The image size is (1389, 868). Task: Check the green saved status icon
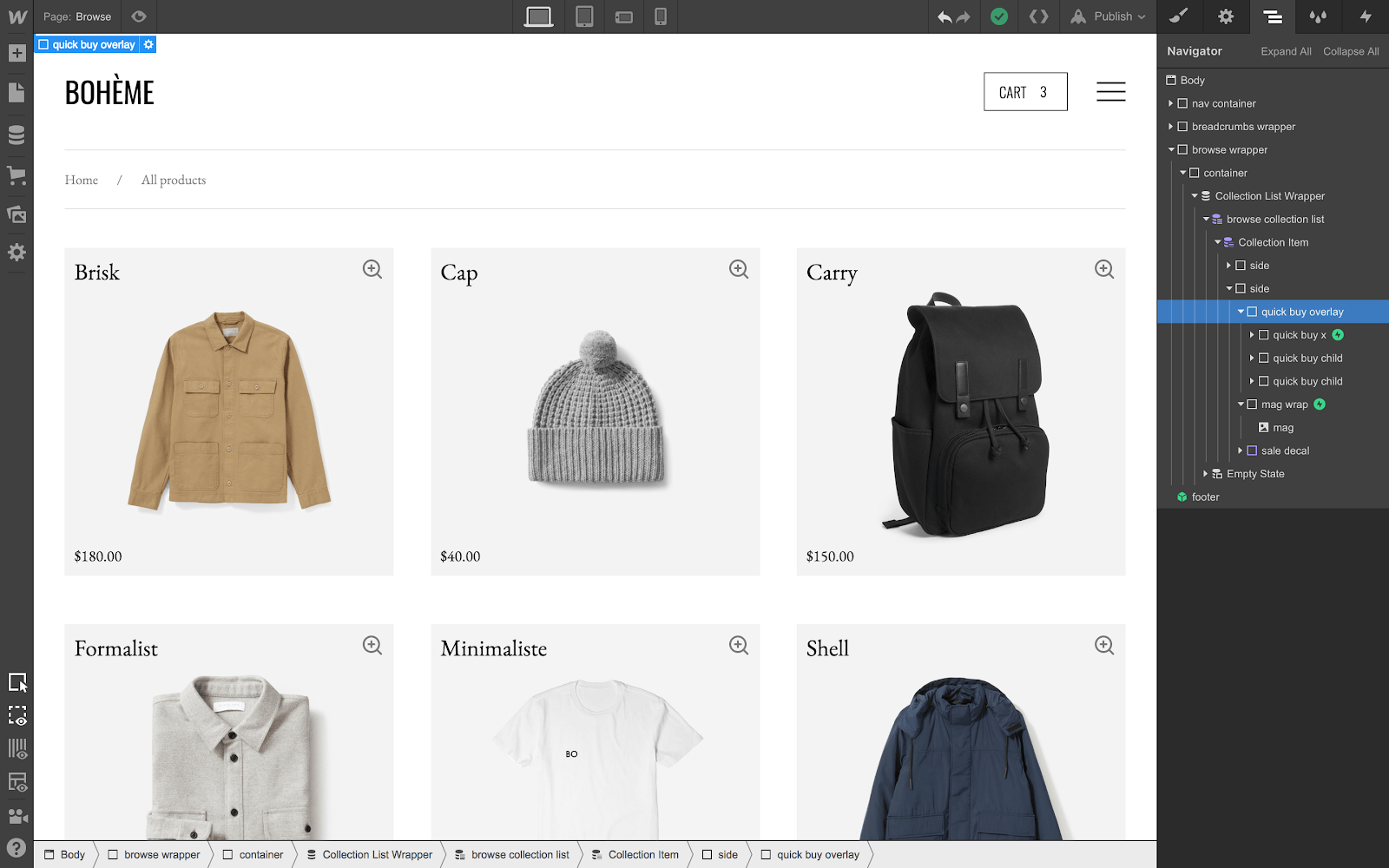(x=999, y=16)
